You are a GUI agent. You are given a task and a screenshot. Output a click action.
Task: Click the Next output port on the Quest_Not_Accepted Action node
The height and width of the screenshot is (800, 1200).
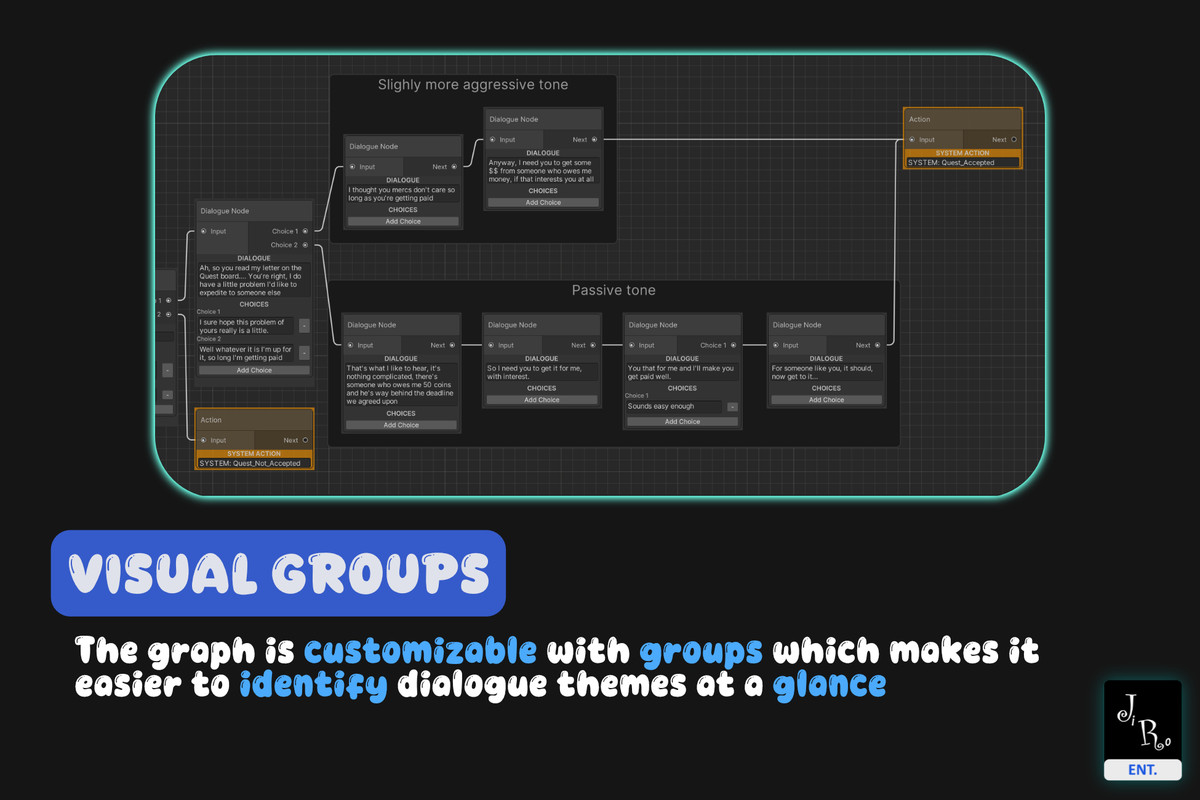[305, 440]
